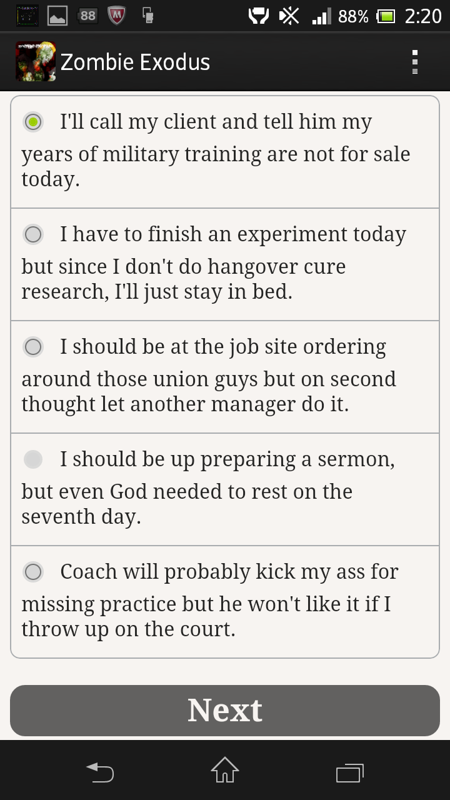Tap the 2:20 clock in status bar
This screenshot has height=800, width=450.
tap(422, 16)
